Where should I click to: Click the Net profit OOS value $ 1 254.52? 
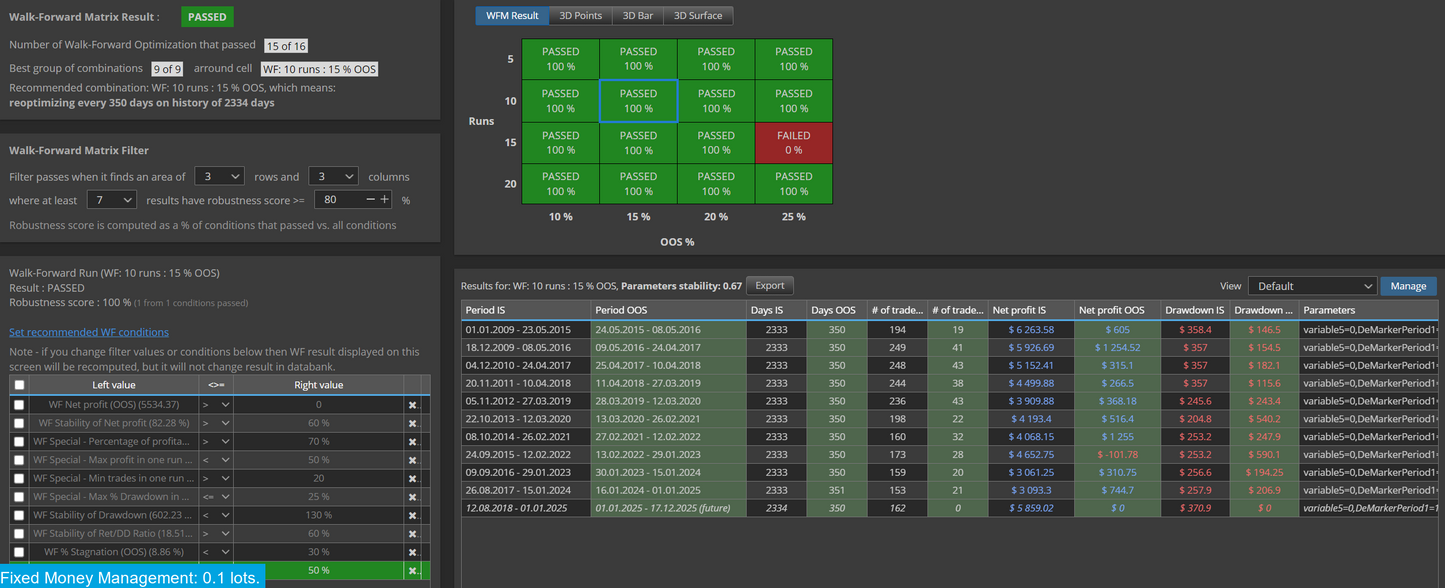(1117, 347)
